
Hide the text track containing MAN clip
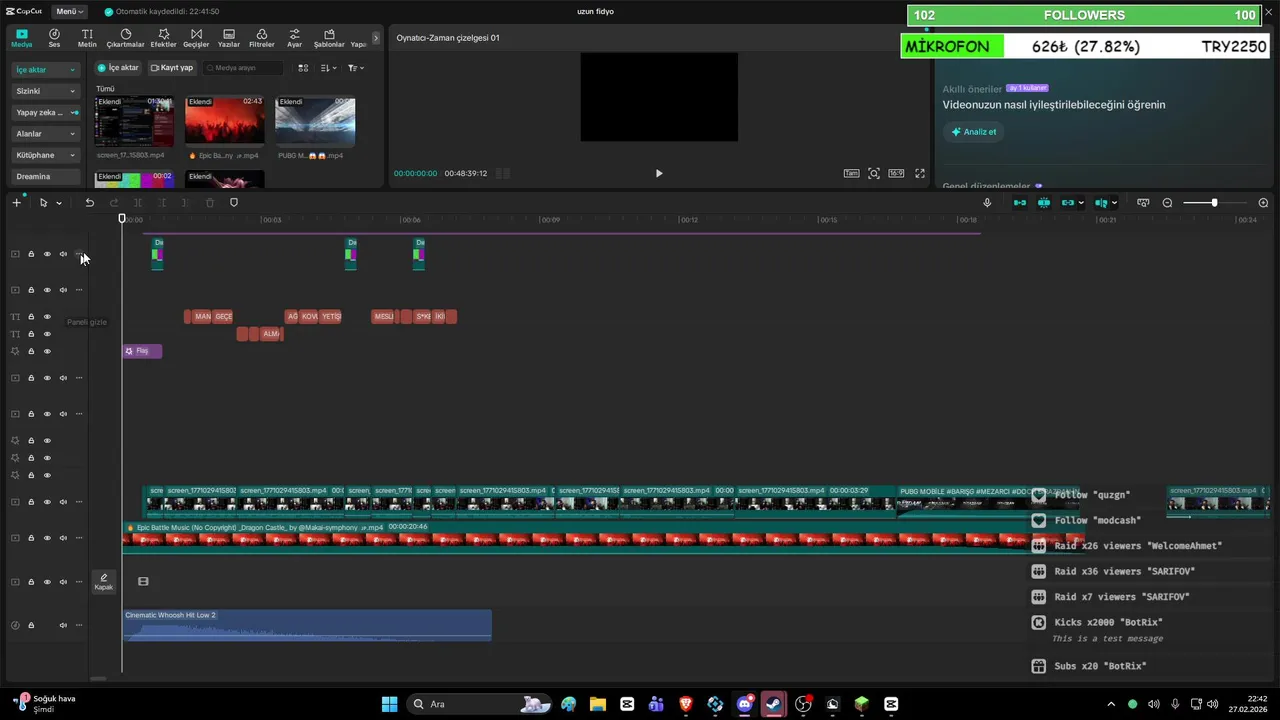point(47,317)
